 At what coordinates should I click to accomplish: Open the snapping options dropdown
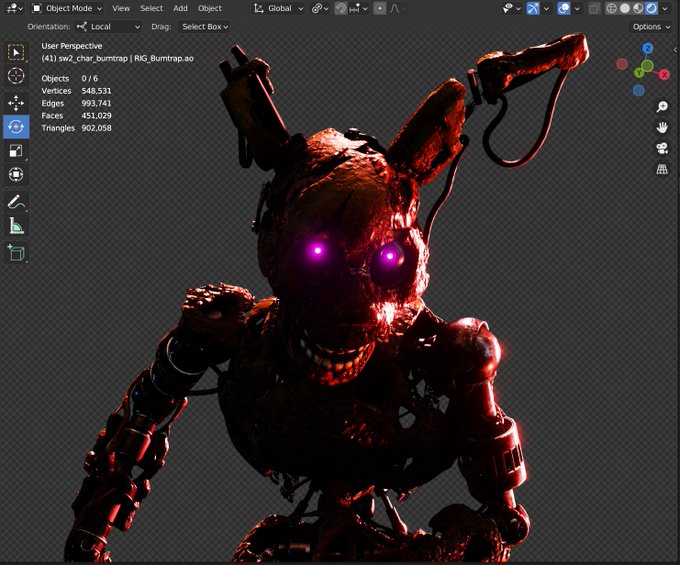click(x=358, y=8)
